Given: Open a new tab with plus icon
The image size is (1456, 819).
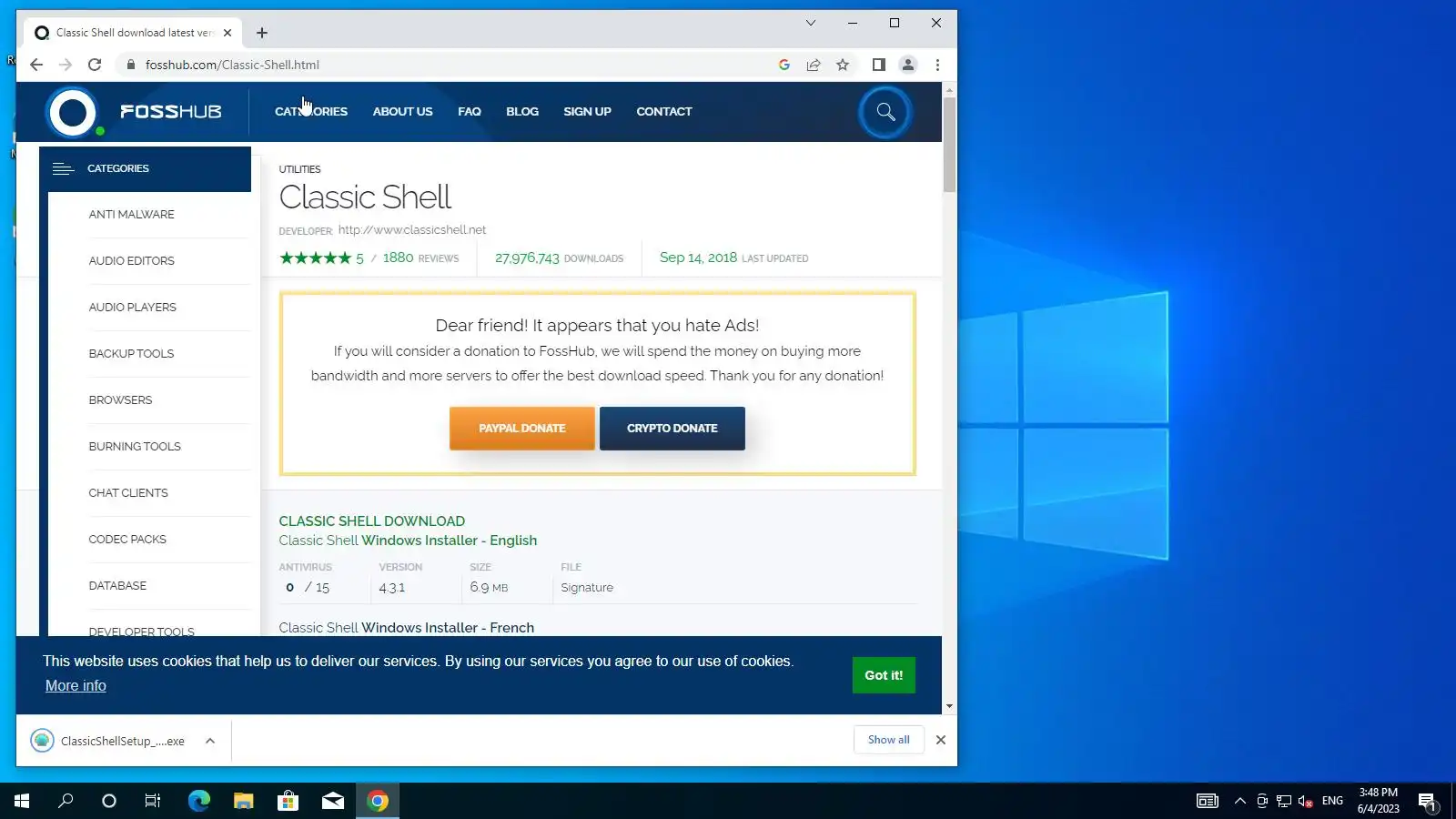Looking at the screenshot, I should (262, 33).
